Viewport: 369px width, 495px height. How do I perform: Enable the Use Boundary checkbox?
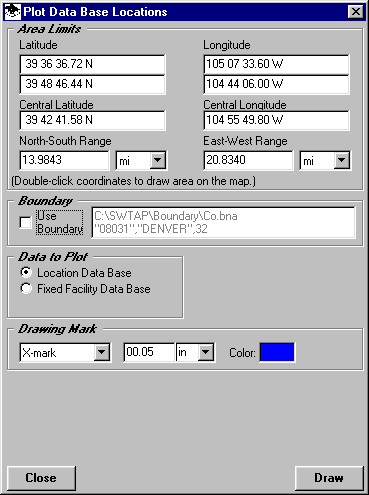point(25,222)
